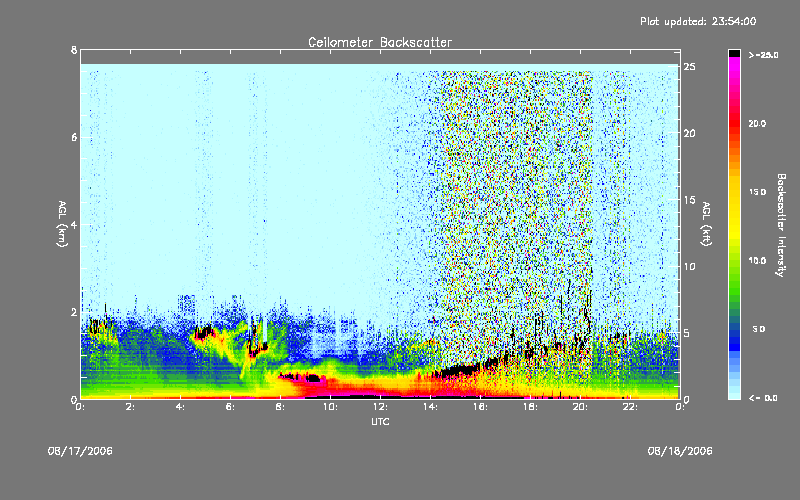The image size is (800, 500).
Task: Click the 4 km tick label
Action: click(74, 224)
